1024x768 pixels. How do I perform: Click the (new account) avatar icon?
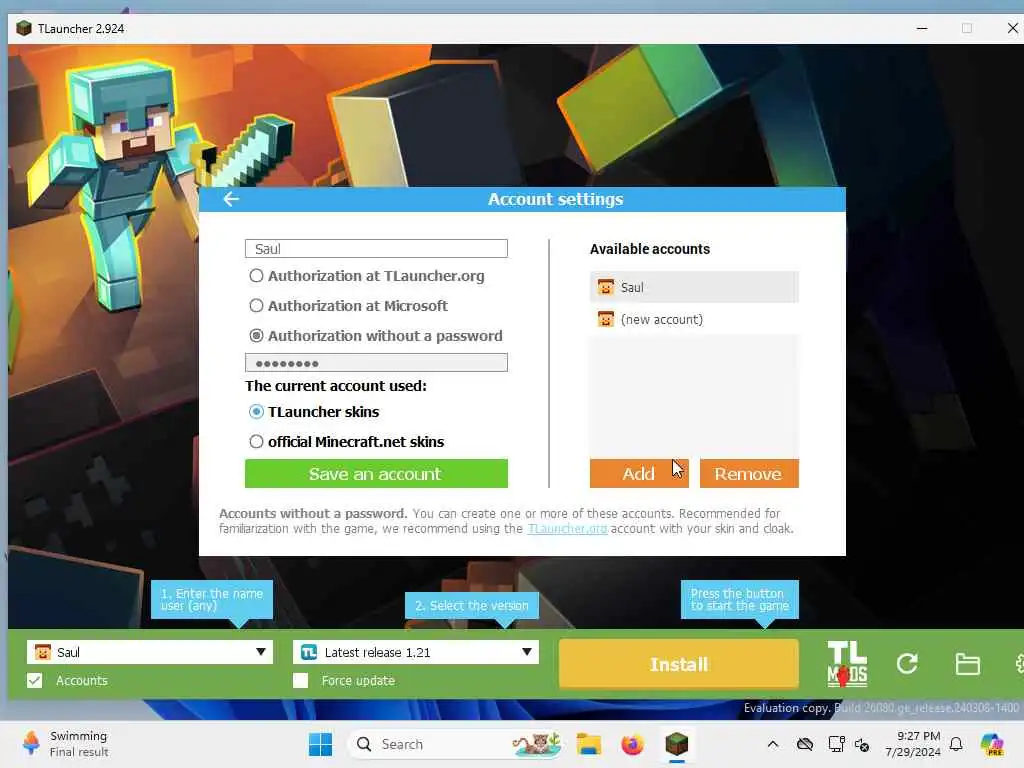(606, 319)
